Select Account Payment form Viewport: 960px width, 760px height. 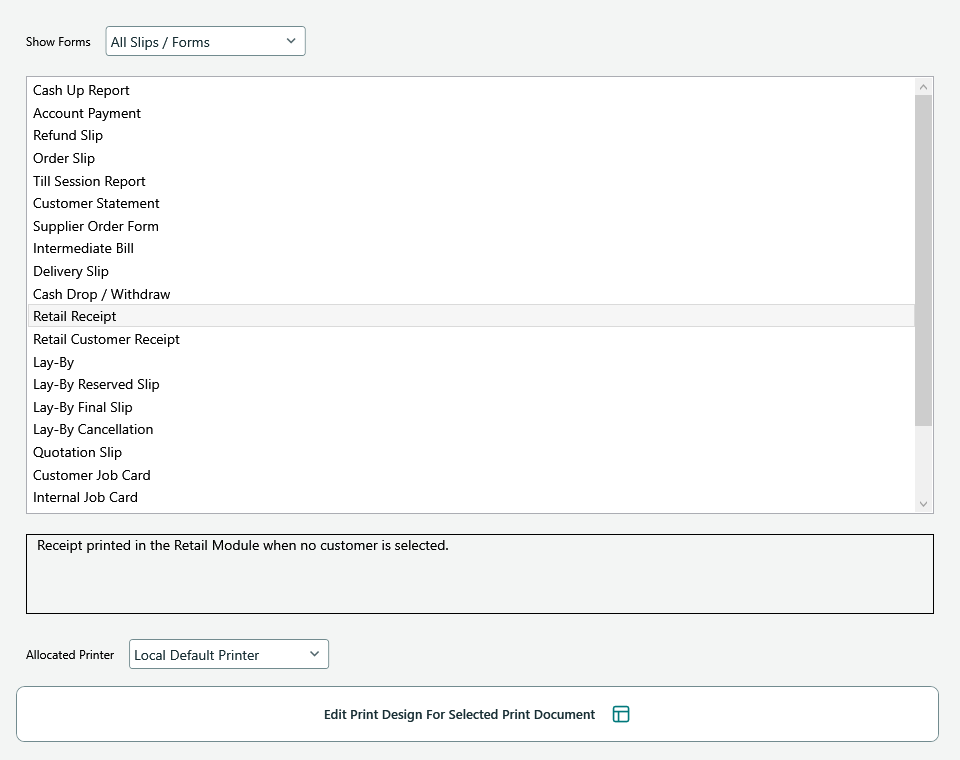(471, 113)
